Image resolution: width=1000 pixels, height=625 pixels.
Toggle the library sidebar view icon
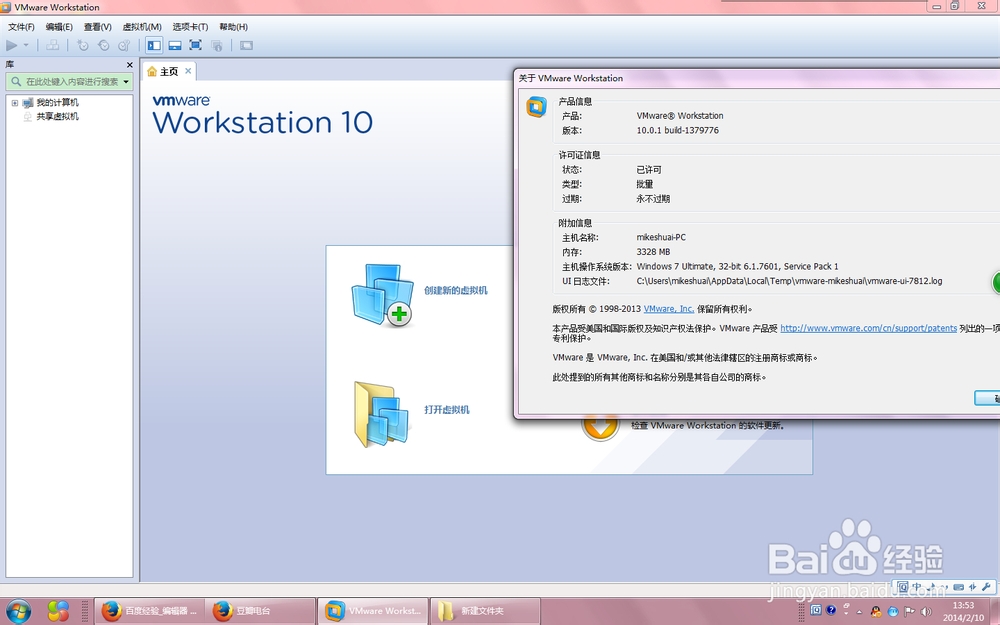click(154, 45)
